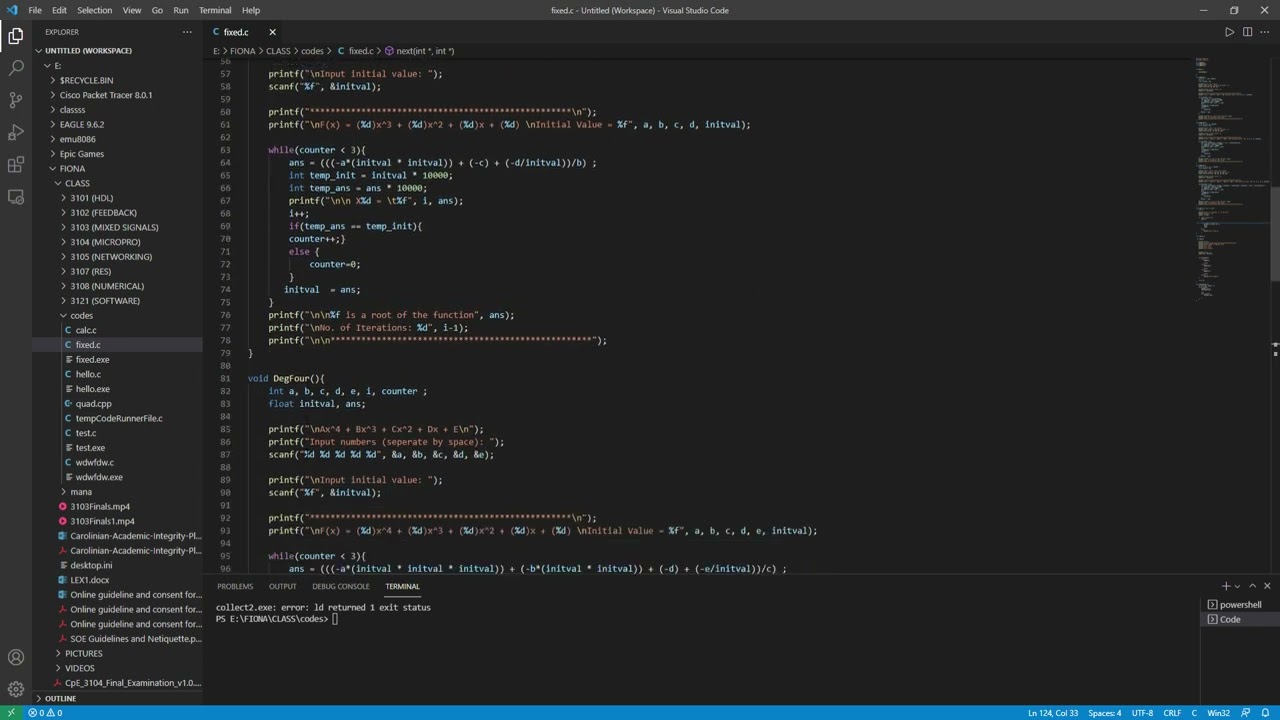Open the Run and Debug view icon
The width and height of the screenshot is (1280, 720).
[x=15, y=132]
